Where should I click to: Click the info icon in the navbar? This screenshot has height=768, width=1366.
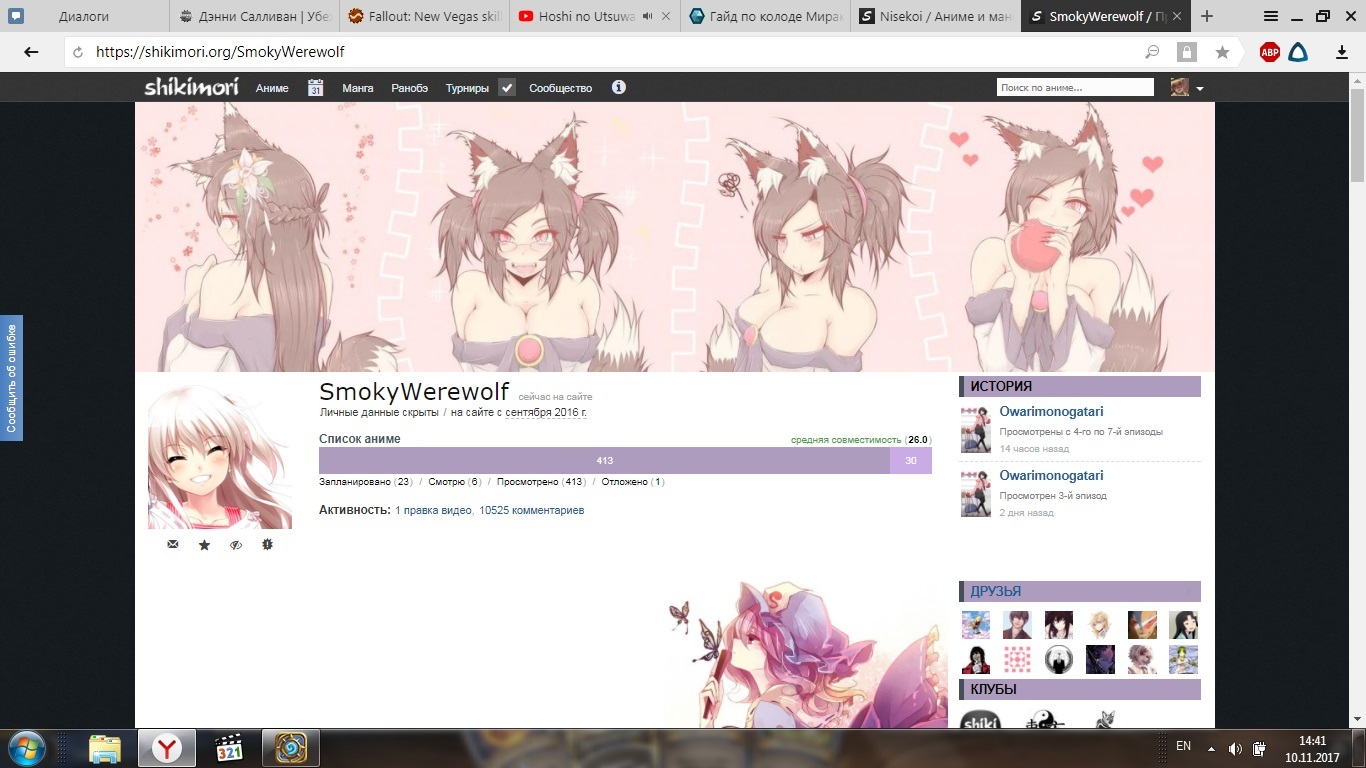pyautogui.click(x=619, y=88)
